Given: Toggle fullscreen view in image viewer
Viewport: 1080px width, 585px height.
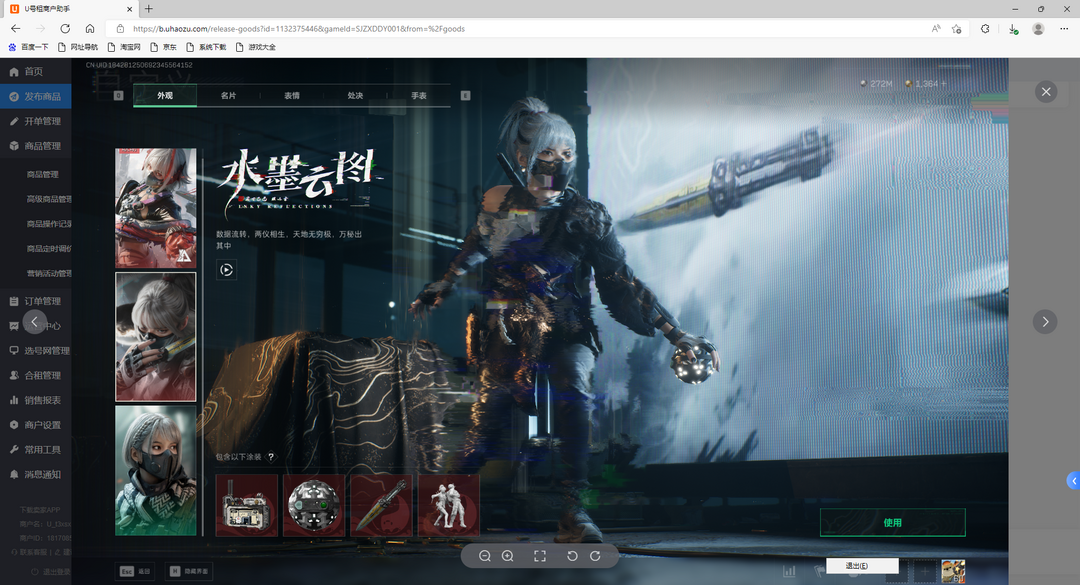Looking at the screenshot, I should [540, 556].
